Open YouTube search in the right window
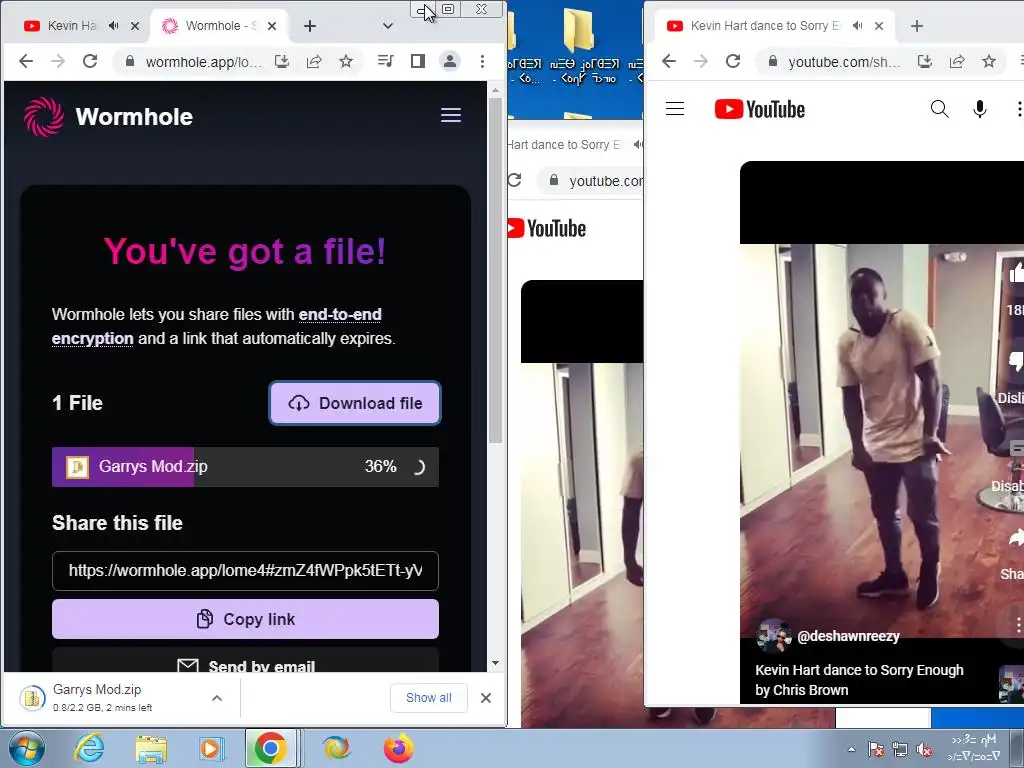This screenshot has width=1024, height=768. [x=940, y=109]
